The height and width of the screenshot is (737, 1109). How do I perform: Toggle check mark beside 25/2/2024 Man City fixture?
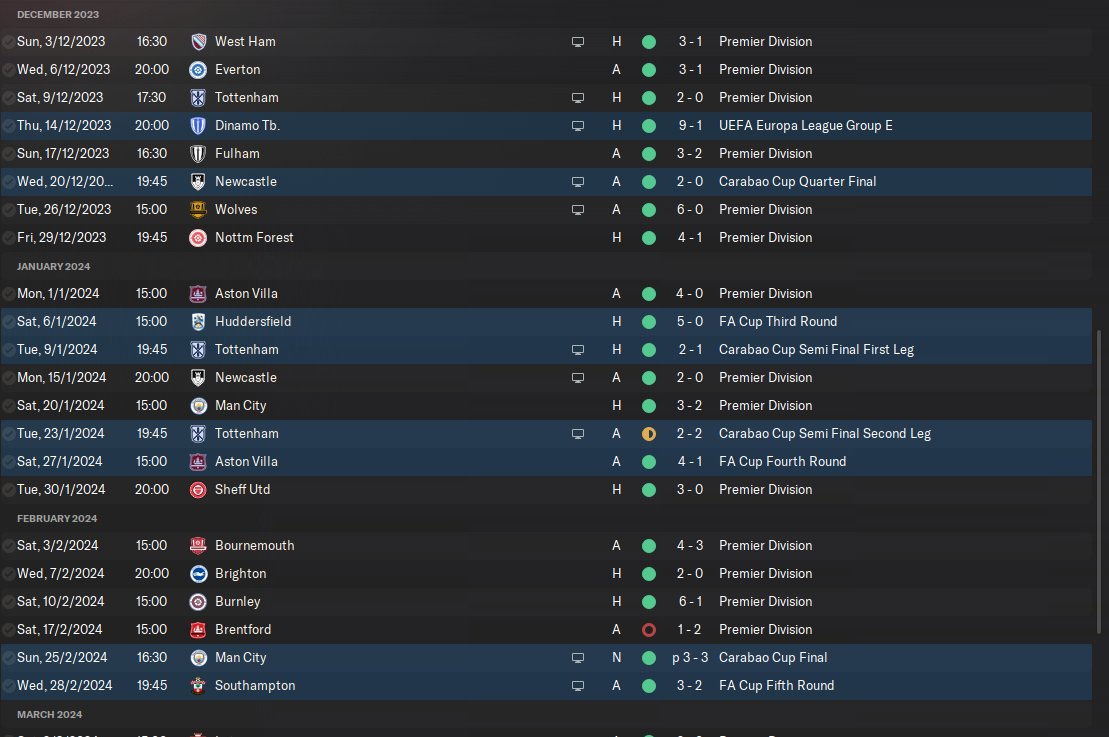tap(8, 658)
